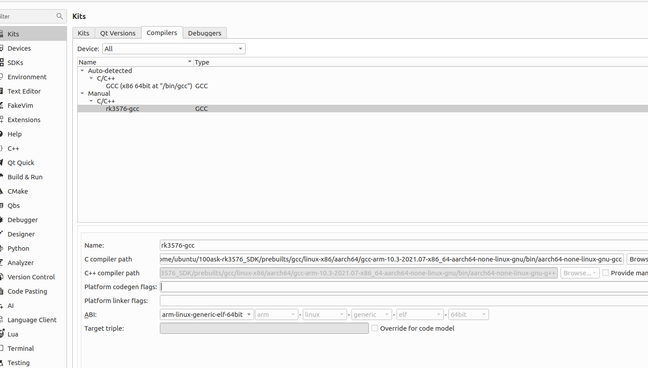The width and height of the screenshot is (648, 368).
Task: Open the Lua settings category
Action: (33, 334)
